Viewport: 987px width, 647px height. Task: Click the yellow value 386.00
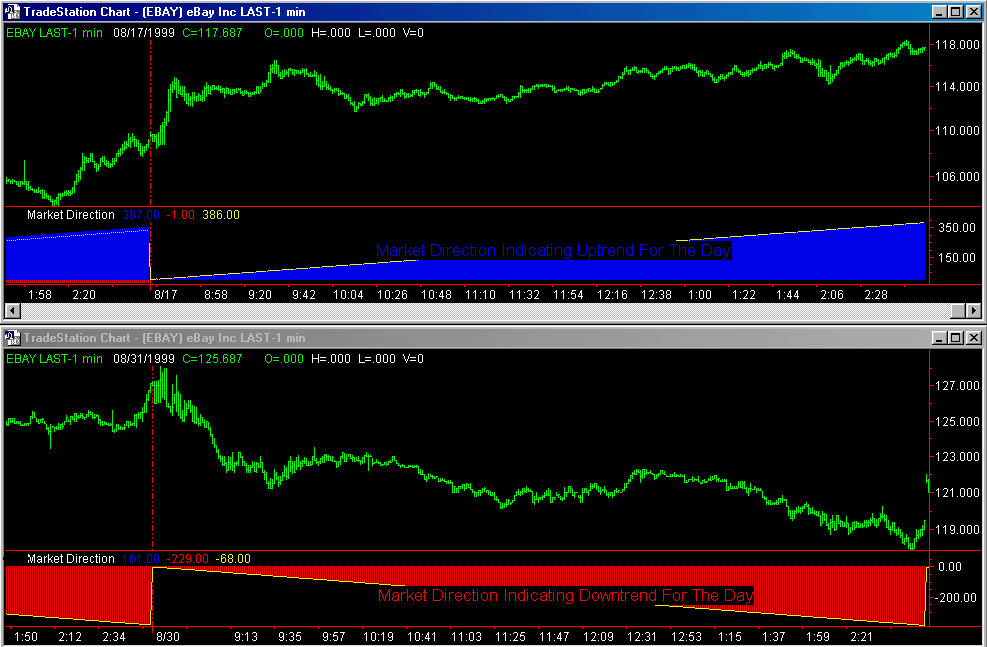[221, 215]
